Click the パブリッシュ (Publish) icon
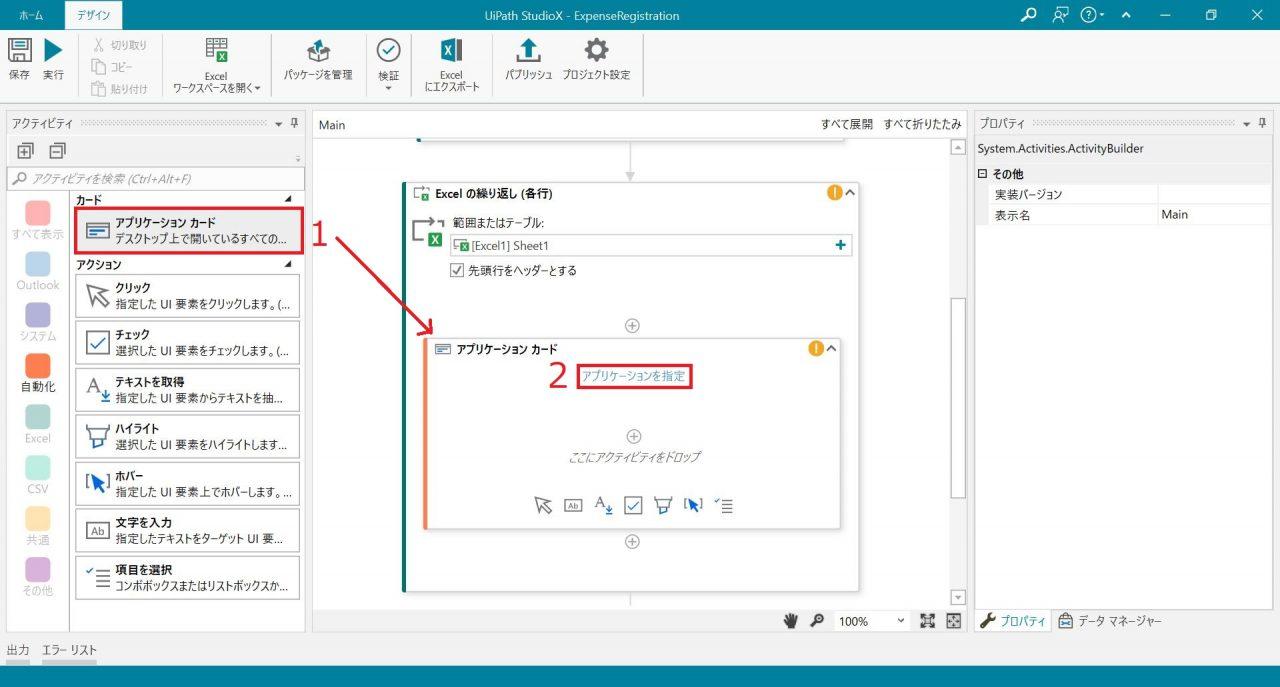 tap(528, 60)
